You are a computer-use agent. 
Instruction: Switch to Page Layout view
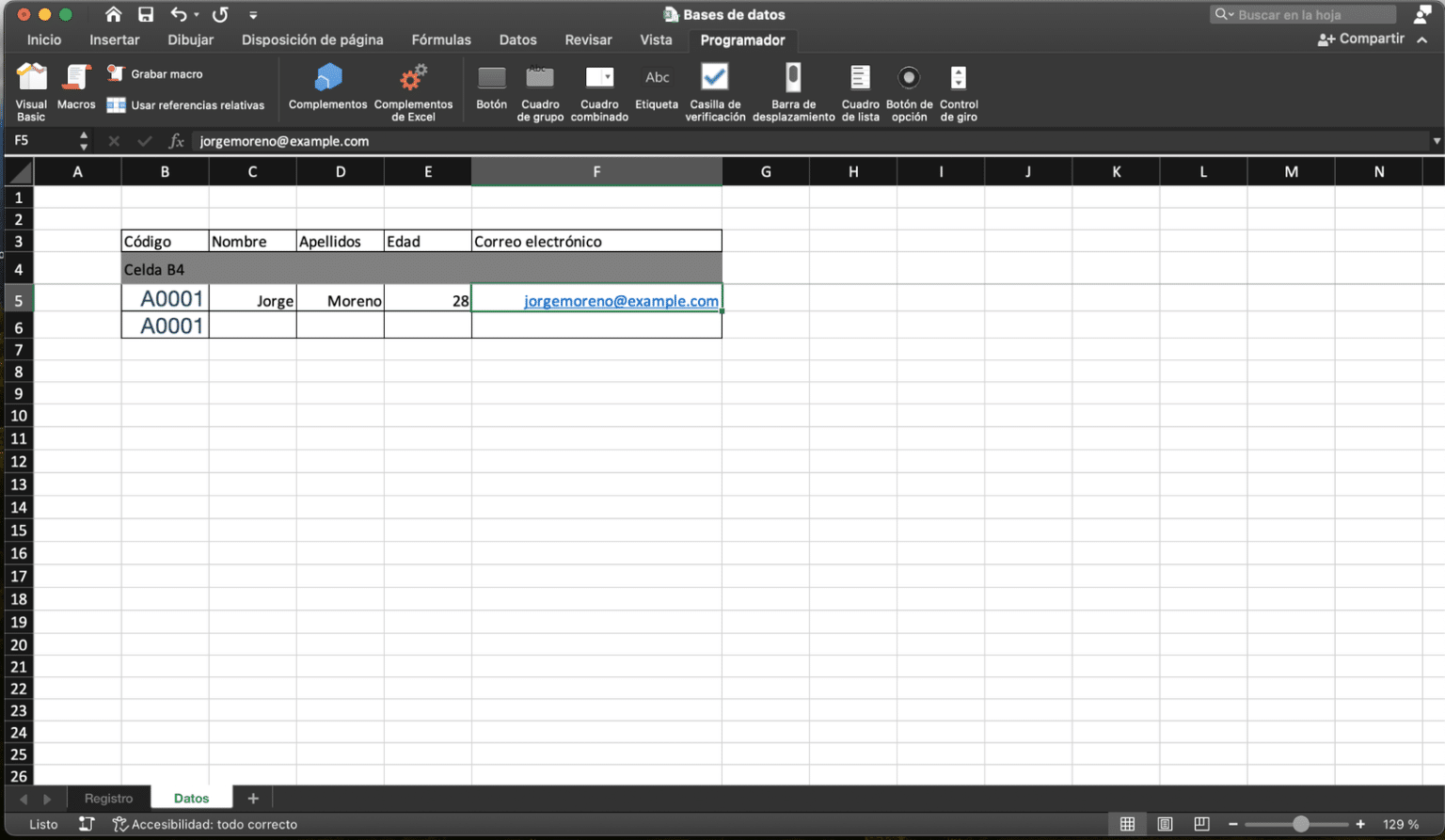(1166, 824)
